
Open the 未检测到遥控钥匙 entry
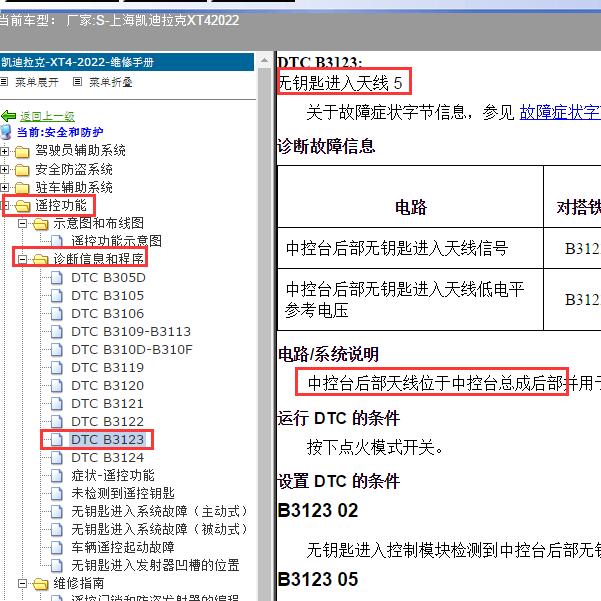(x=123, y=494)
